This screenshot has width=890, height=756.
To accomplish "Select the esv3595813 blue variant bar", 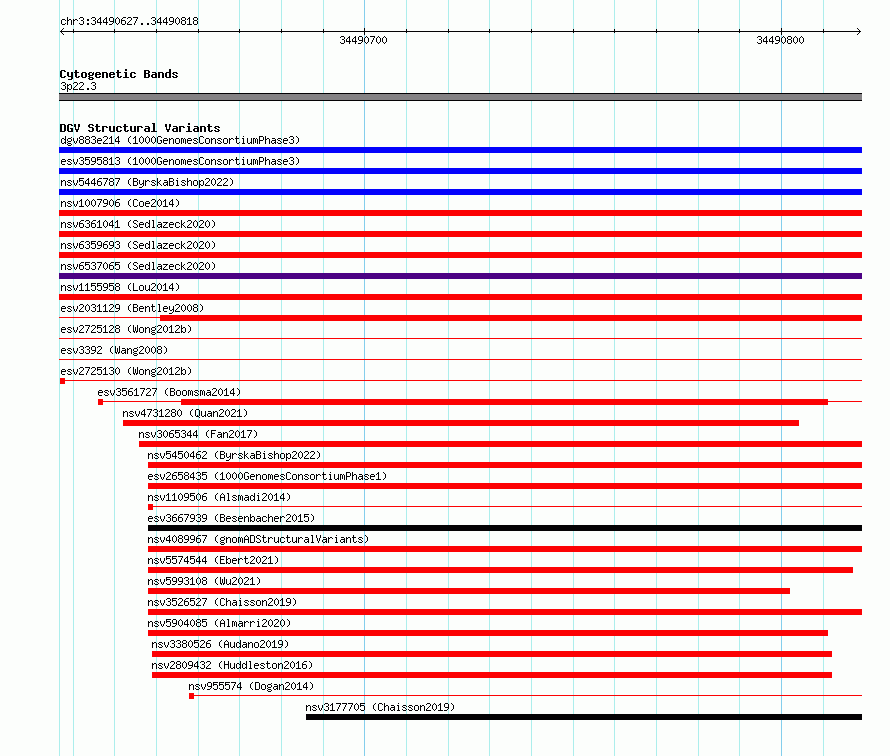I will 460,171.
